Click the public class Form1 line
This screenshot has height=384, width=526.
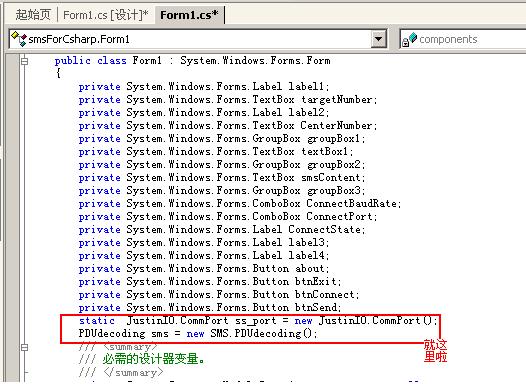click(x=193, y=61)
